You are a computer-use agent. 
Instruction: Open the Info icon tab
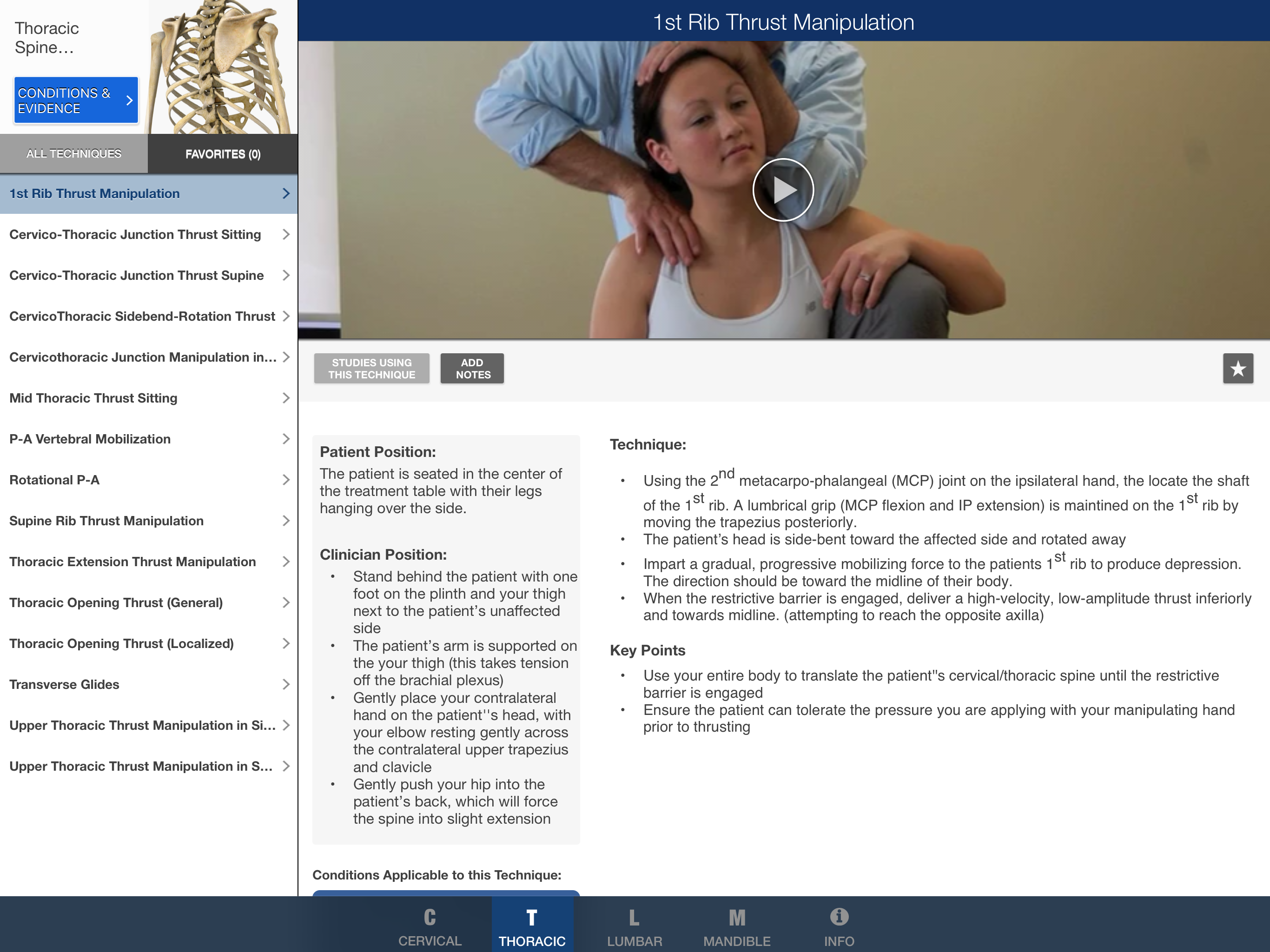(839, 917)
